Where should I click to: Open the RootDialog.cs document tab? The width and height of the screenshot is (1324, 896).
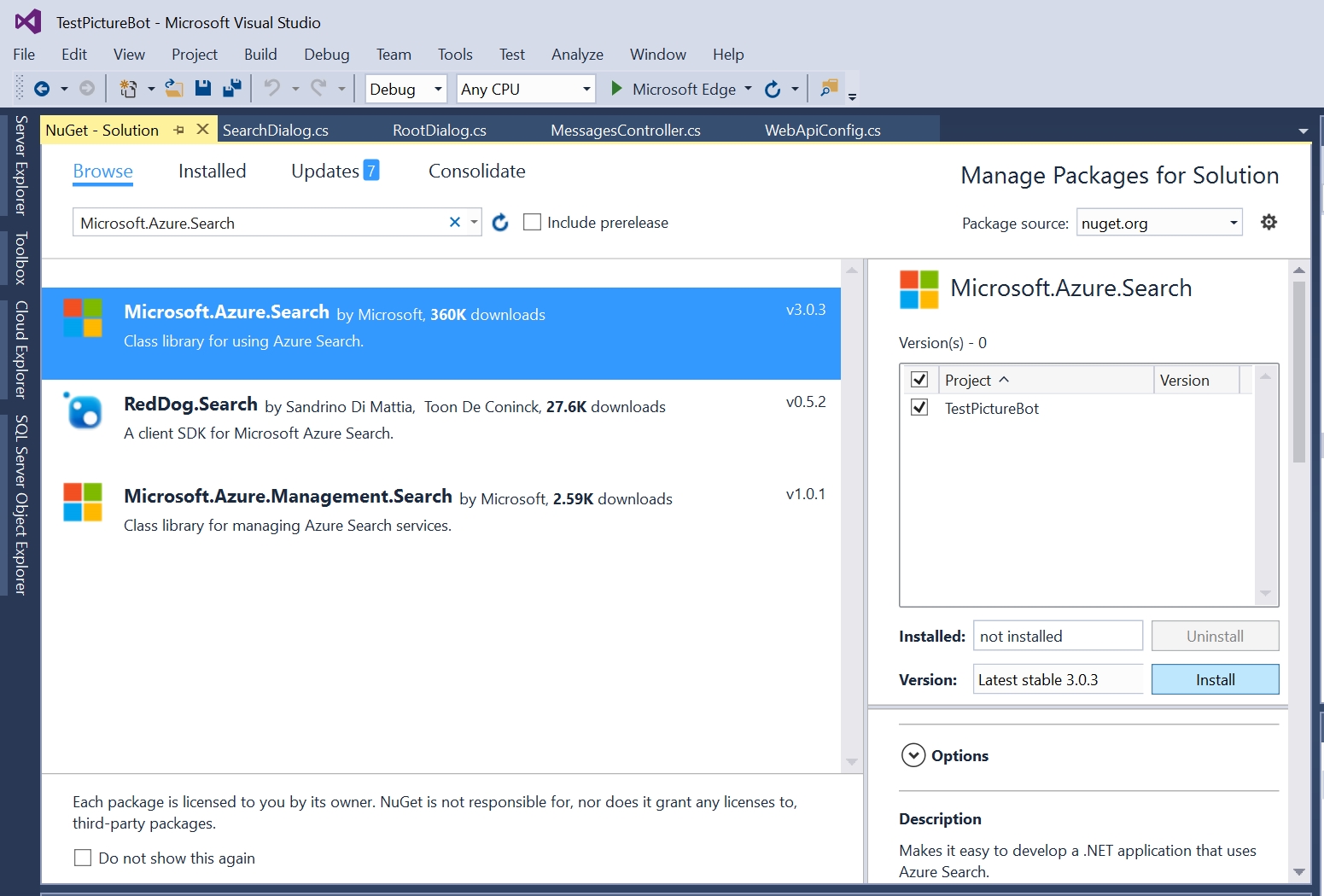coord(439,130)
